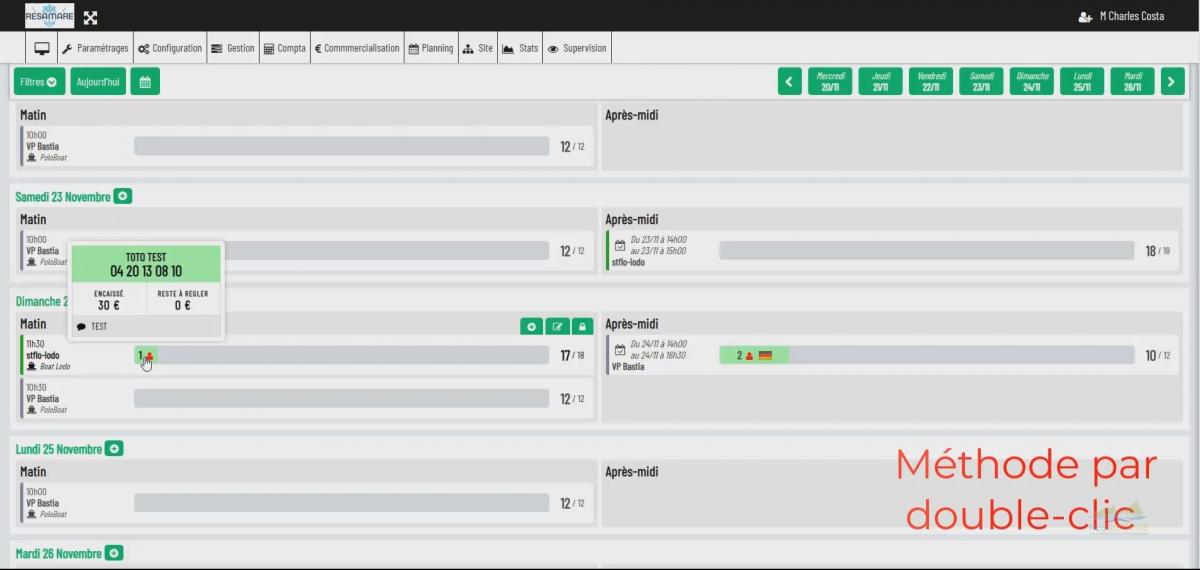Click the 10 / 12 seat count
Image resolution: width=1200 pixels, height=570 pixels.
click(1158, 355)
